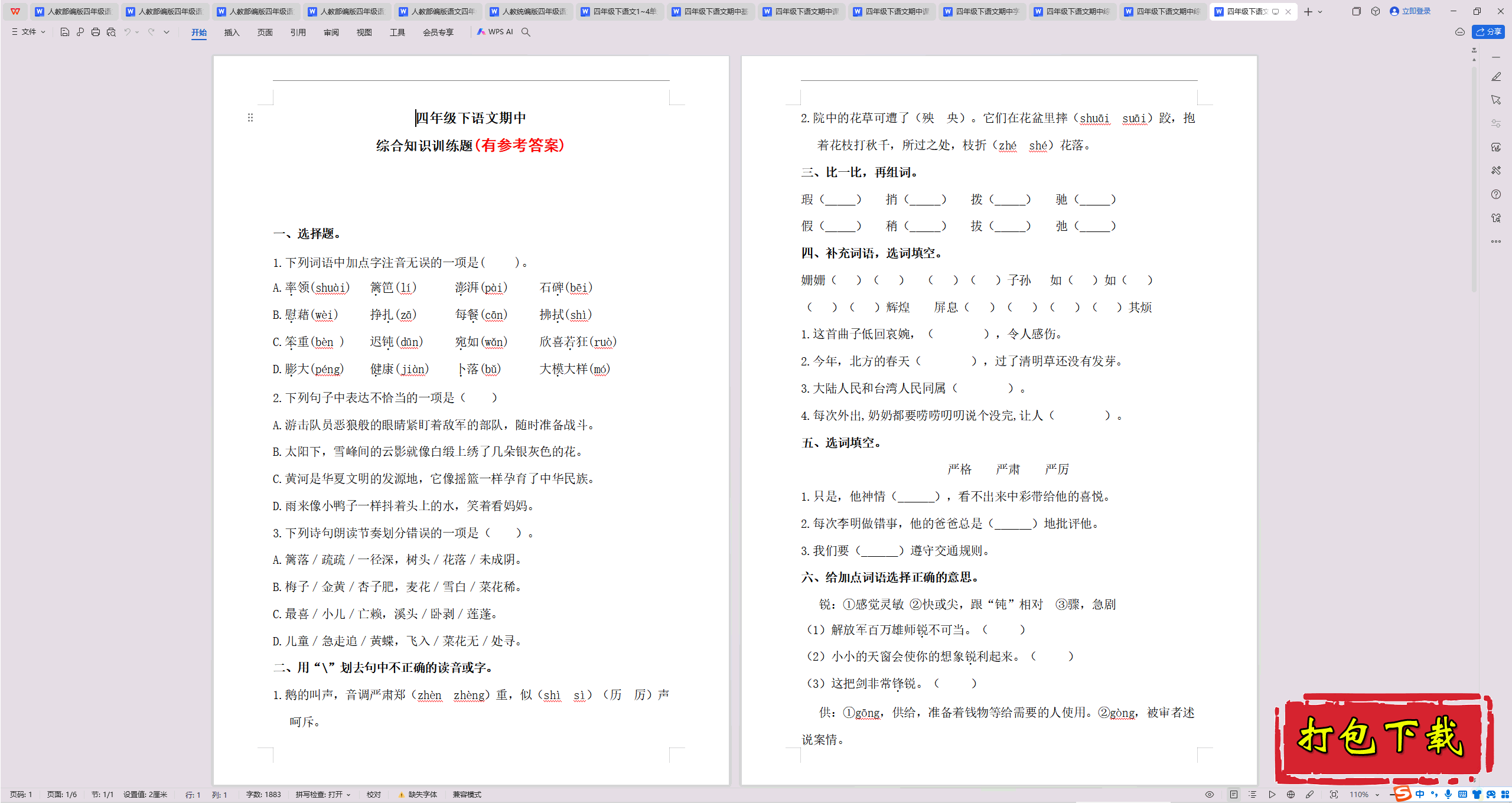The height and width of the screenshot is (803, 1512).
Task: Redo the last action
Action: click(x=151, y=32)
